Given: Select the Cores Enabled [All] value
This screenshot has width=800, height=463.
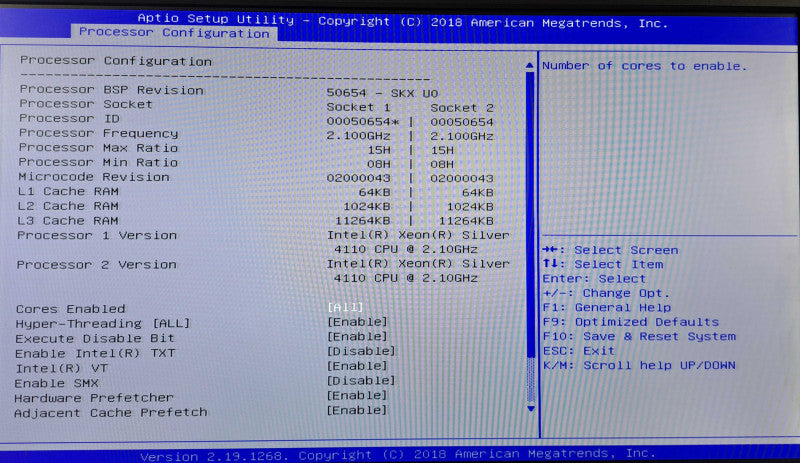Looking at the screenshot, I should coord(345,307).
